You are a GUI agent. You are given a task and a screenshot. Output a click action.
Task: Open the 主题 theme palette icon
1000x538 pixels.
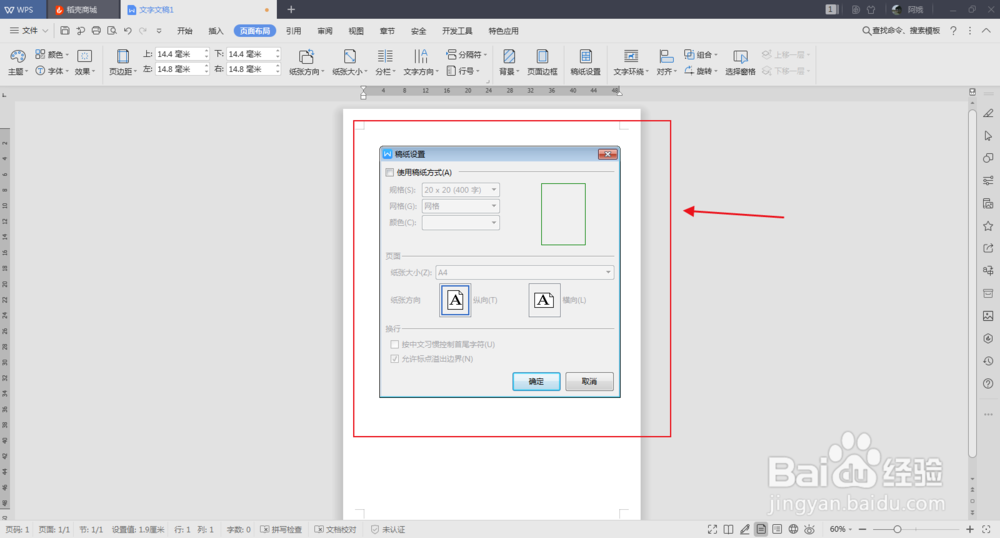click(x=17, y=56)
